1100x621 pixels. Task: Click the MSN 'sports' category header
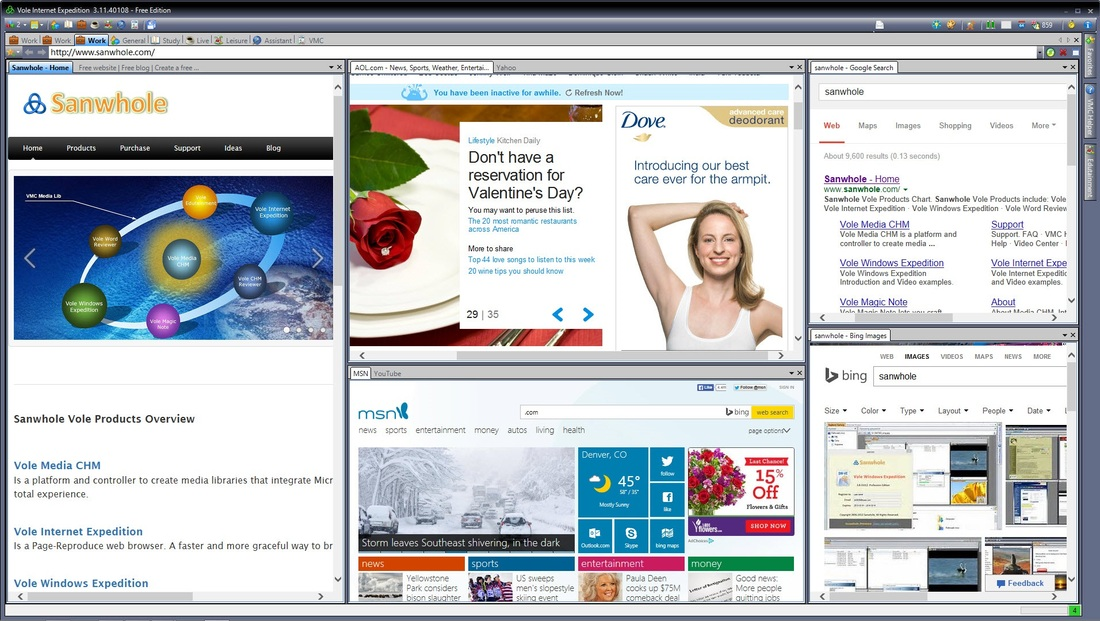click(521, 563)
